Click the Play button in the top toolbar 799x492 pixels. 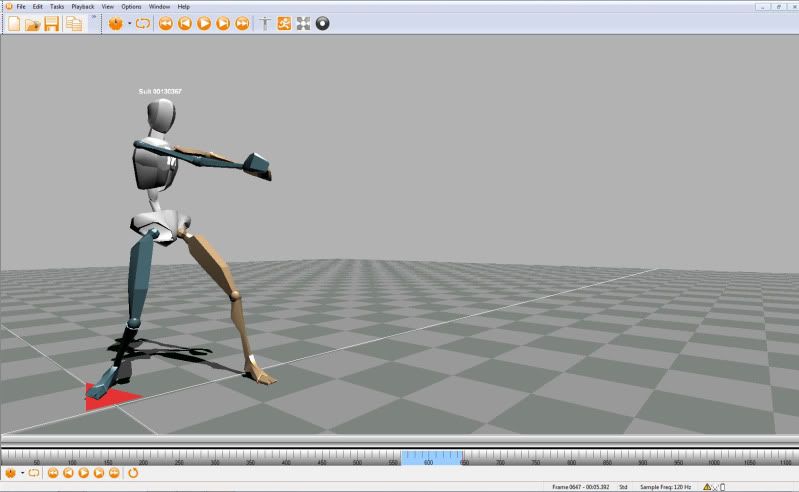[x=204, y=23]
